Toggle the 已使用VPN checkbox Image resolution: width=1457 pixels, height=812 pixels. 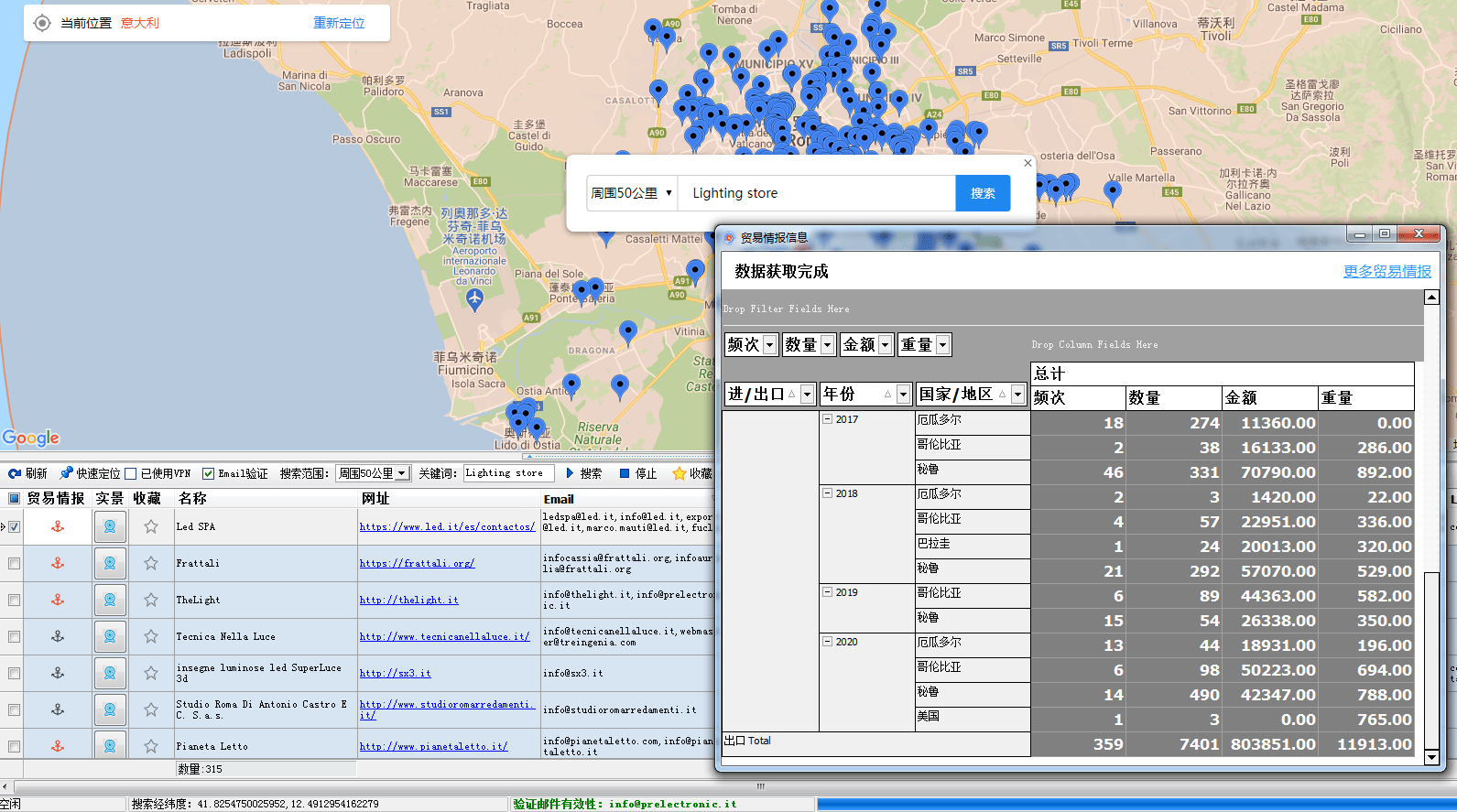131,473
